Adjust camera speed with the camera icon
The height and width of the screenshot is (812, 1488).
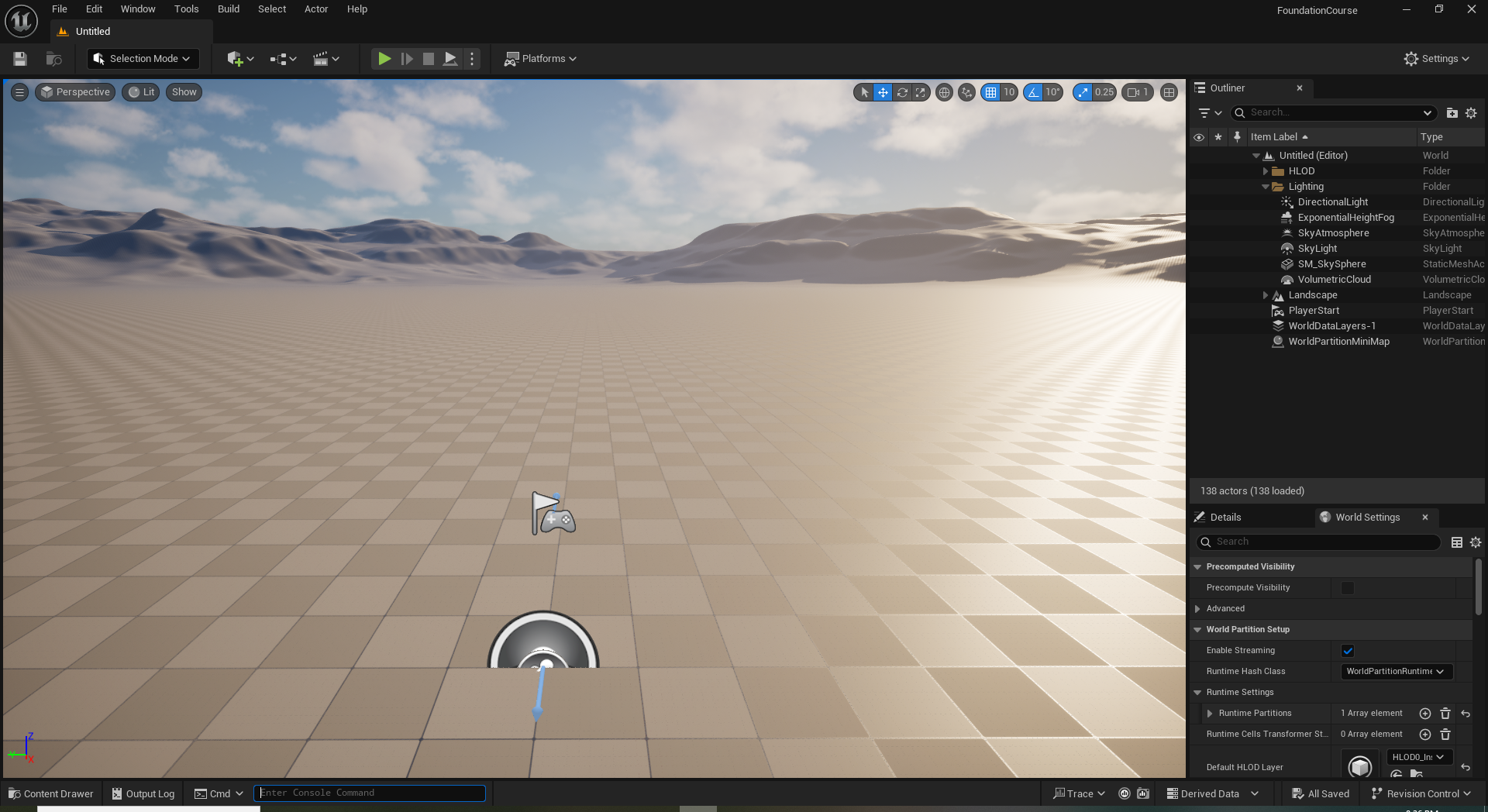(1137, 92)
